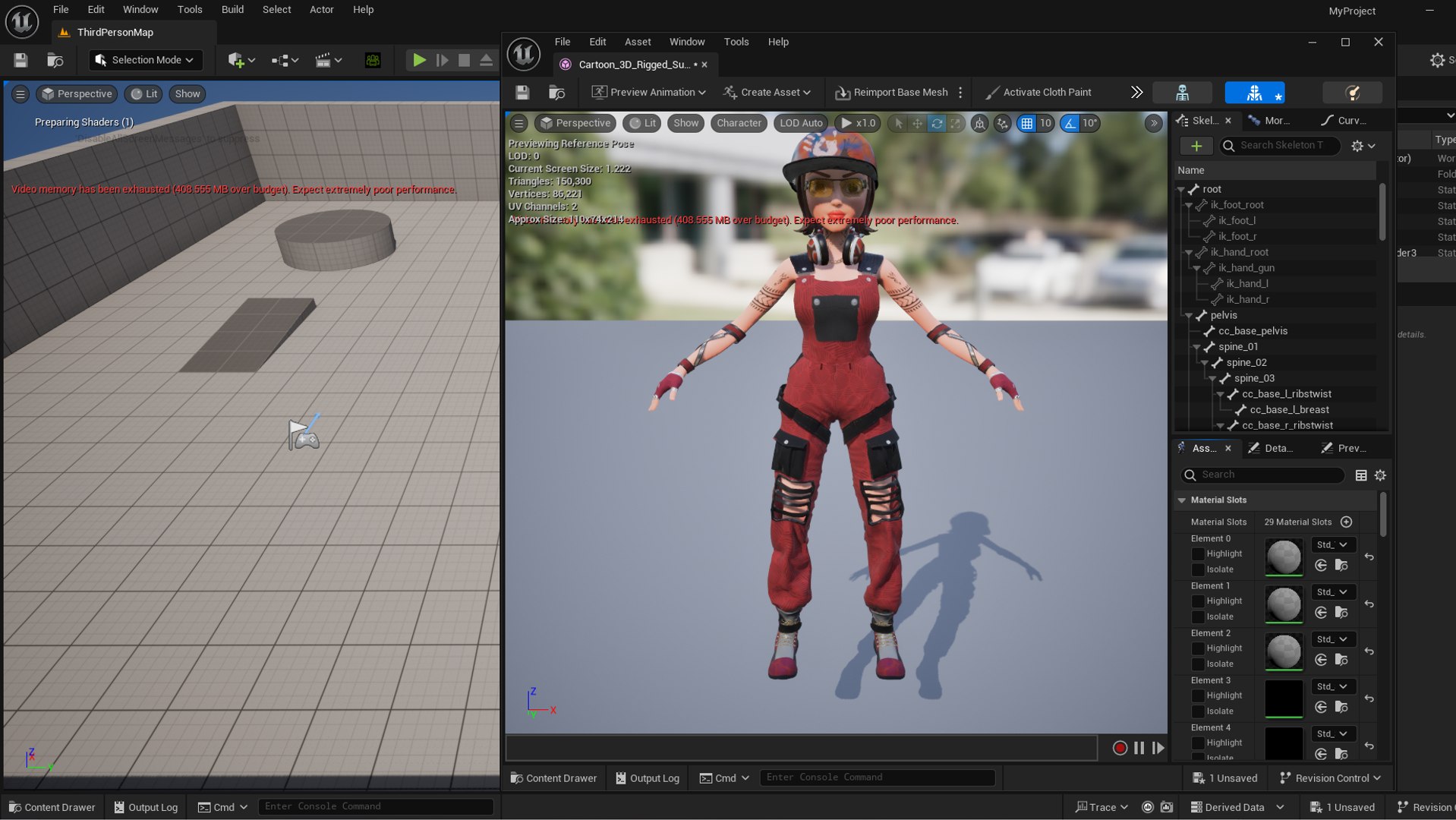
Task: Enable Isolate for Element 0
Action: (1198, 569)
